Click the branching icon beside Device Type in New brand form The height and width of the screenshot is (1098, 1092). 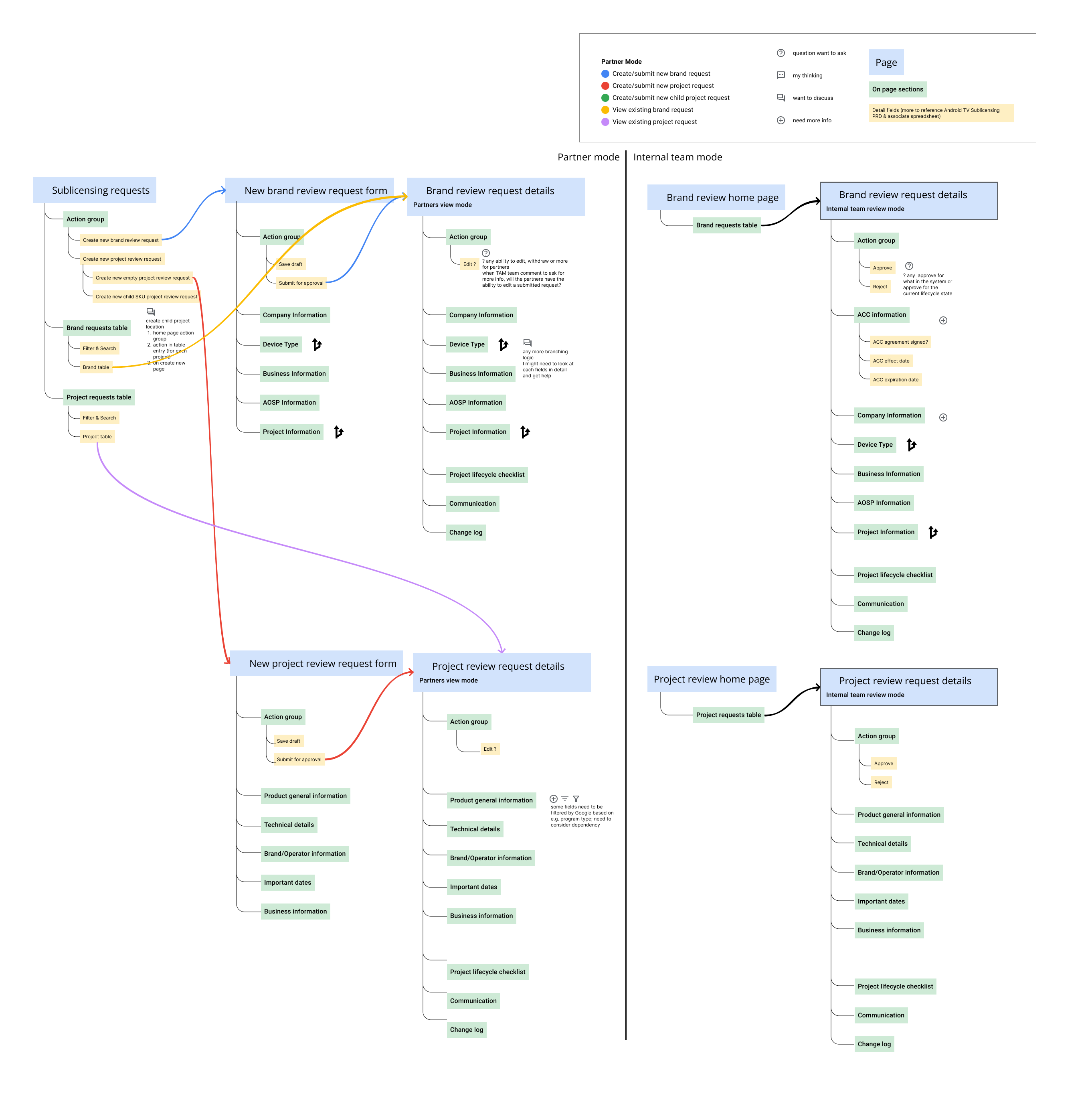[317, 344]
